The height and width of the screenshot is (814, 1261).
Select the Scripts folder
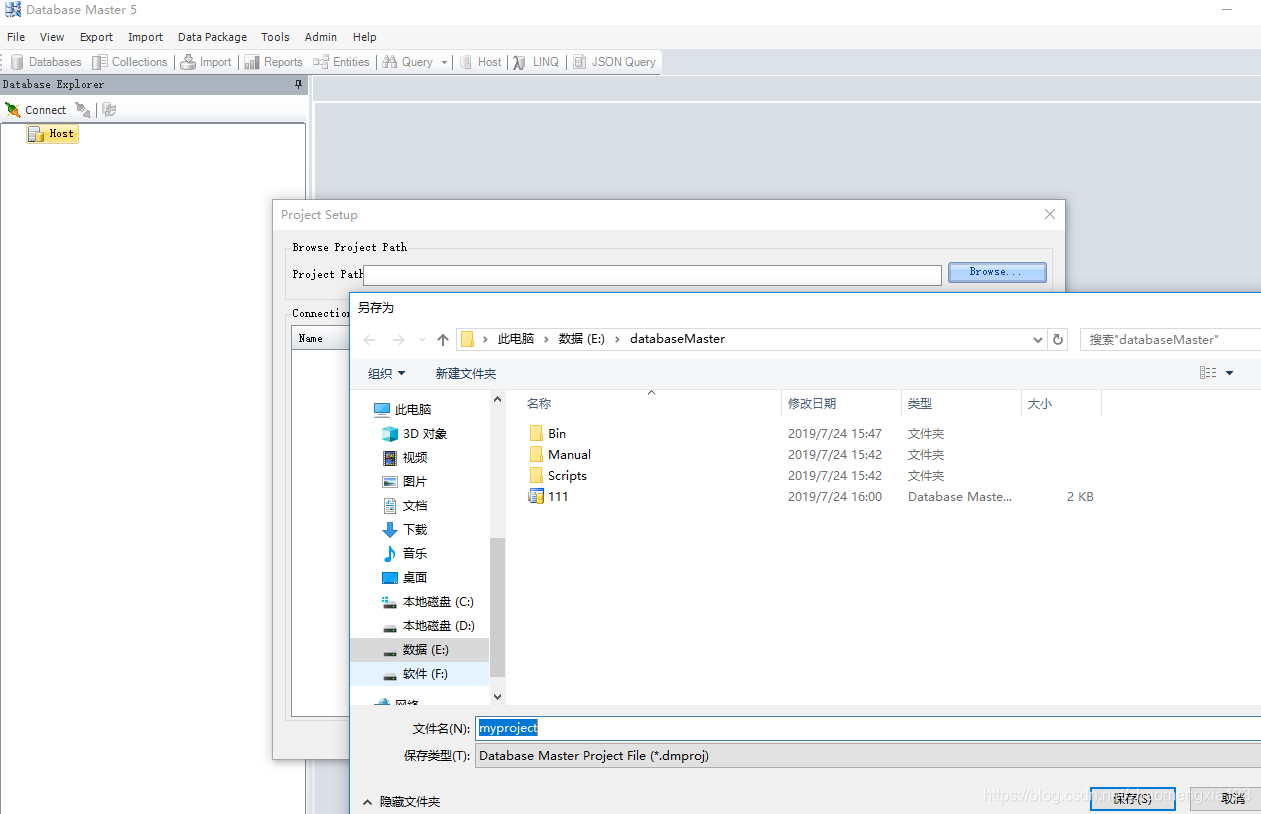click(x=558, y=476)
